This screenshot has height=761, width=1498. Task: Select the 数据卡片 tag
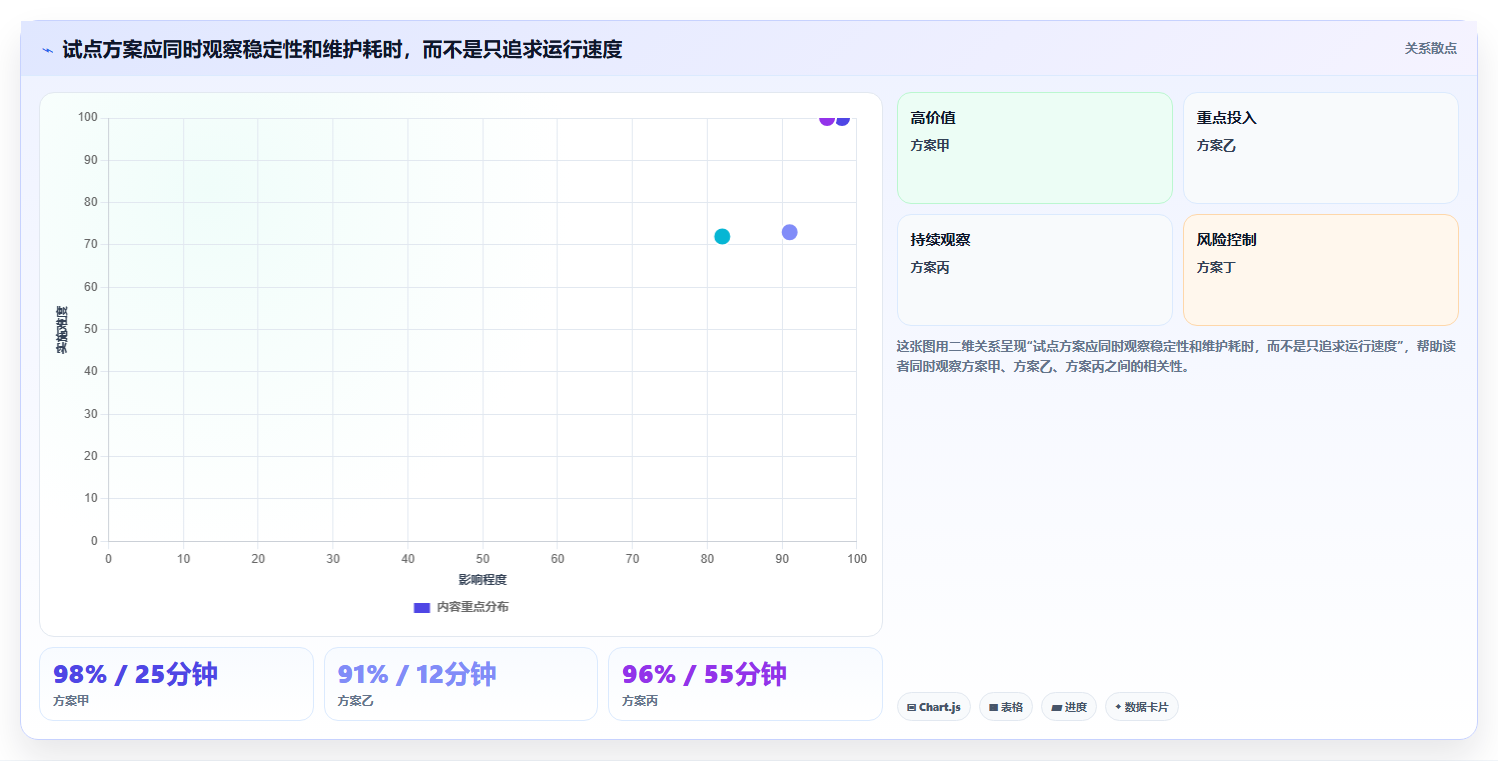point(1141,707)
